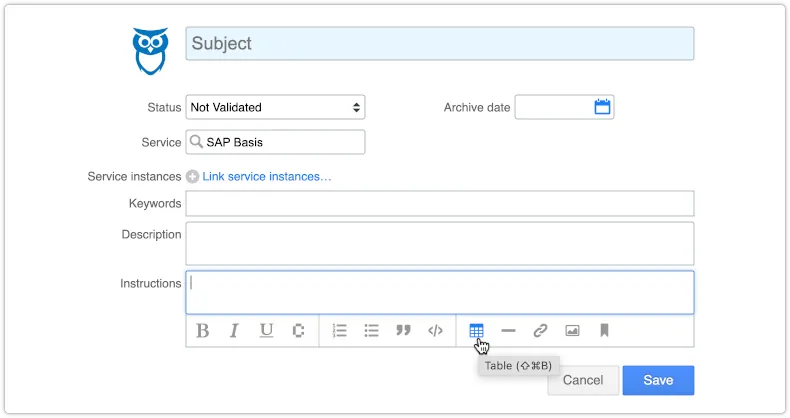Click the Archive date label

(x=477, y=107)
